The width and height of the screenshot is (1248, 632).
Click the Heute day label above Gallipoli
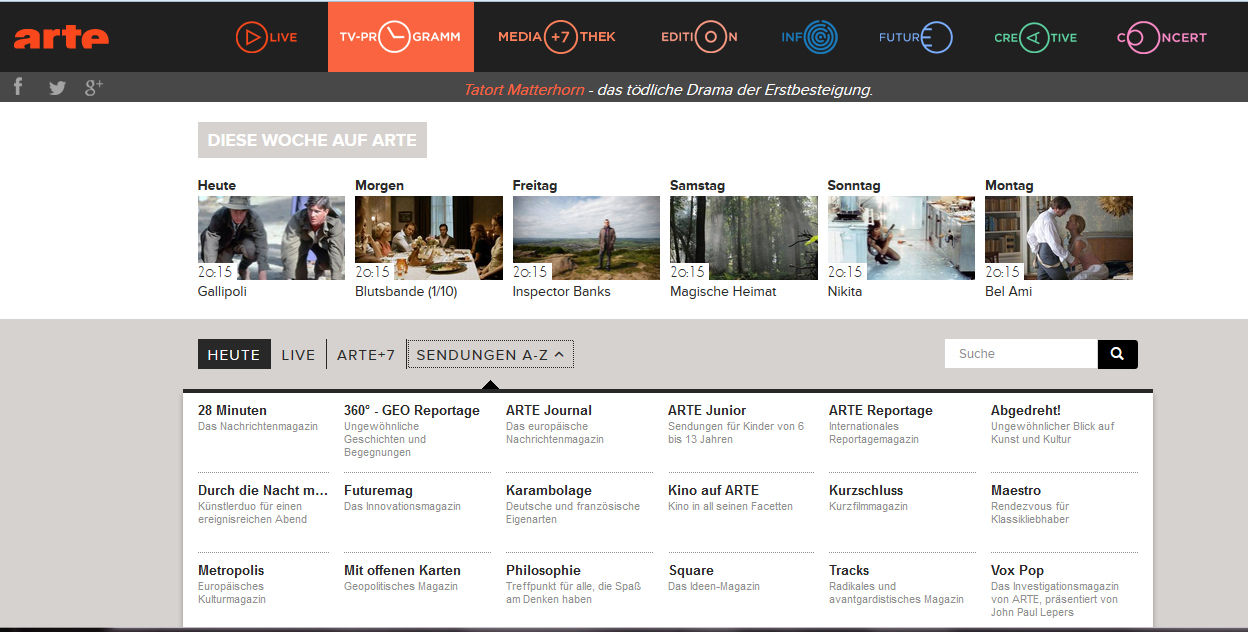coord(217,185)
